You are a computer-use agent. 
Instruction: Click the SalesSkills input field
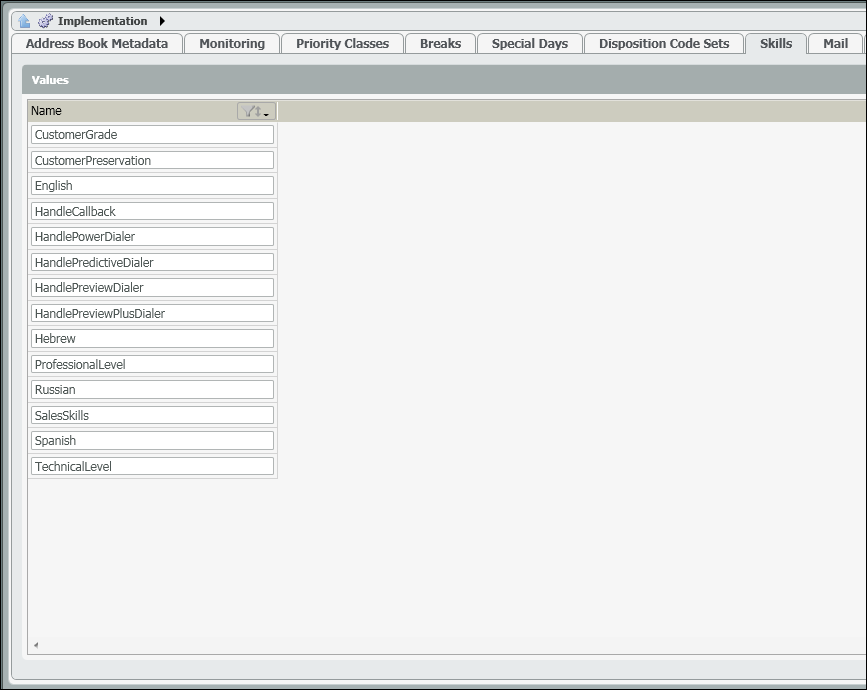point(152,415)
